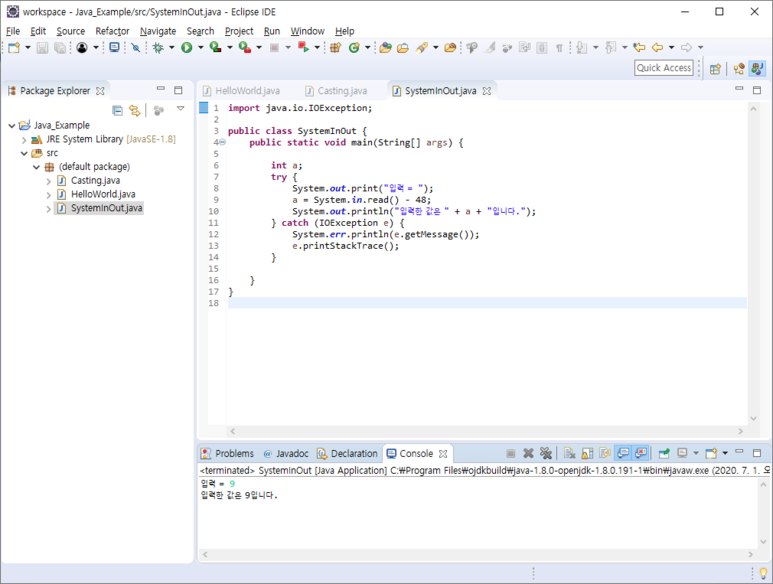Expand the Casting.java tree node
The width and height of the screenshot is (773, 584).
tap(48, 181)
